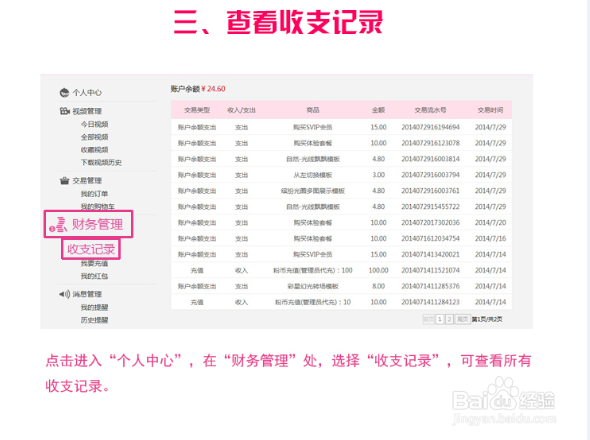The image size is (590, 440).
Task: Click the 商品 column header
Action: (313, 110)
